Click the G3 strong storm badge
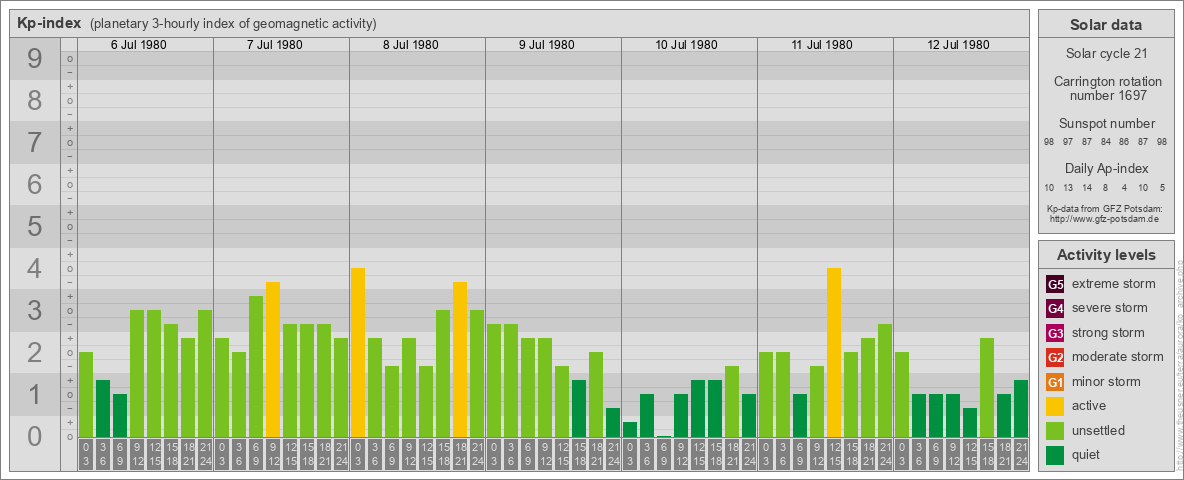The width and height of the screenshot is (1184, 480). 1055,333
